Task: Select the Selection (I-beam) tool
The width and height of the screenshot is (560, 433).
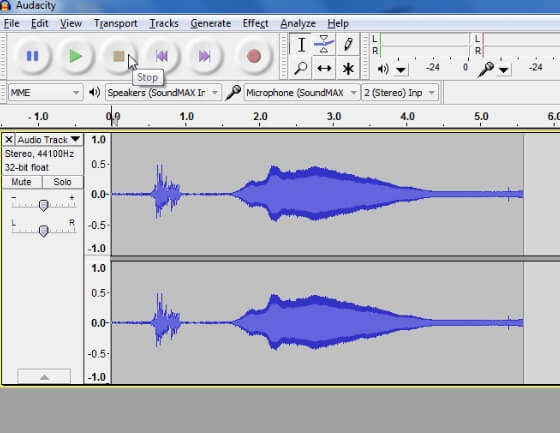Action: (301, 44)
